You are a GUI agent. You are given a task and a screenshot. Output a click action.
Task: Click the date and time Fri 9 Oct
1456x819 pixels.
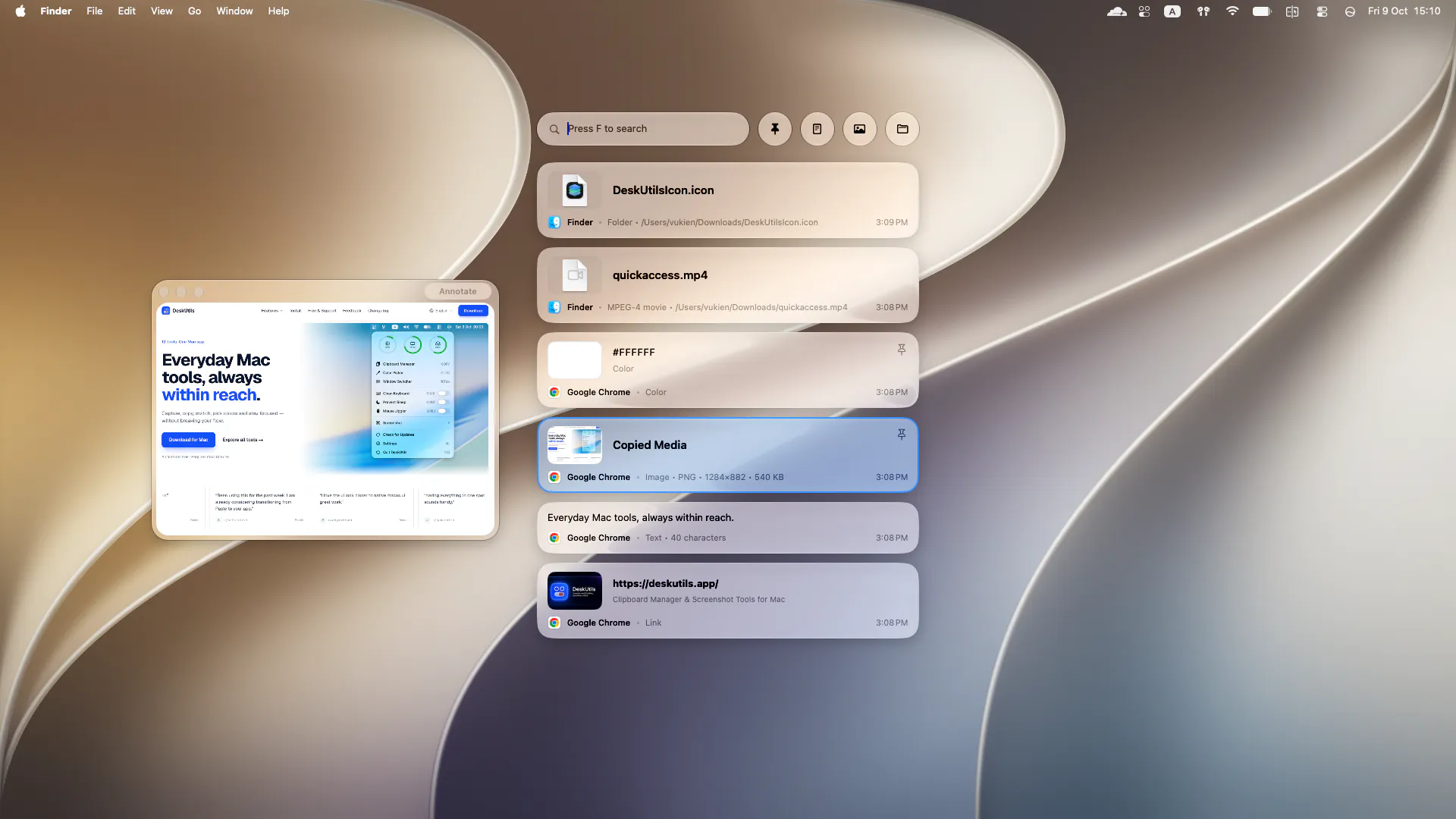point(1404,11)
